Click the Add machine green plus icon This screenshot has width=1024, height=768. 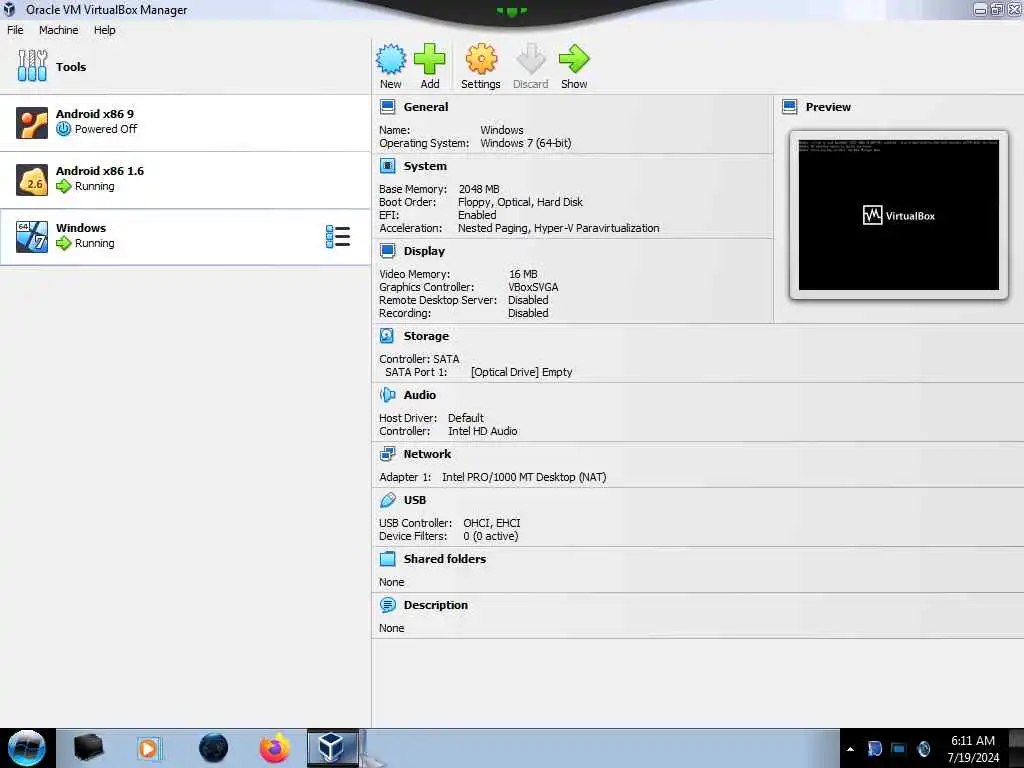coord(430,59)
